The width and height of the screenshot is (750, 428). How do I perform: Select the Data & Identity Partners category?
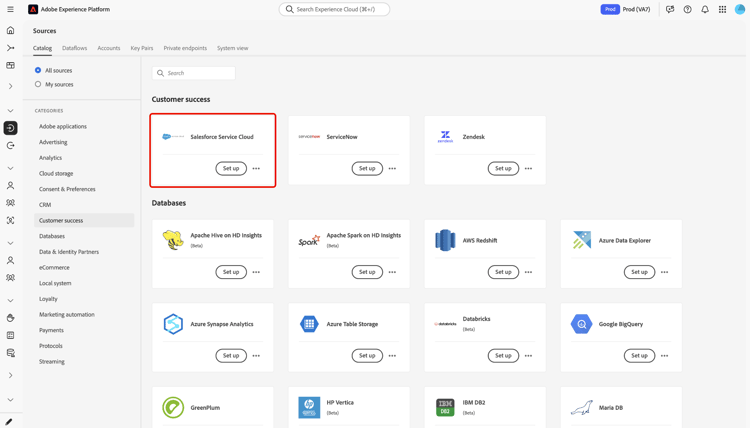click(x=69, y=252)
